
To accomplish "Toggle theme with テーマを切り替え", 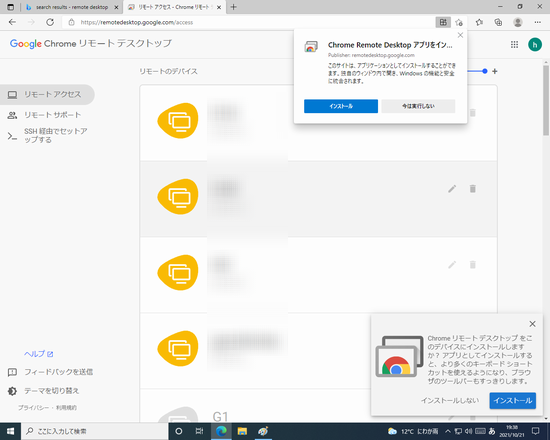I will 43,391.
